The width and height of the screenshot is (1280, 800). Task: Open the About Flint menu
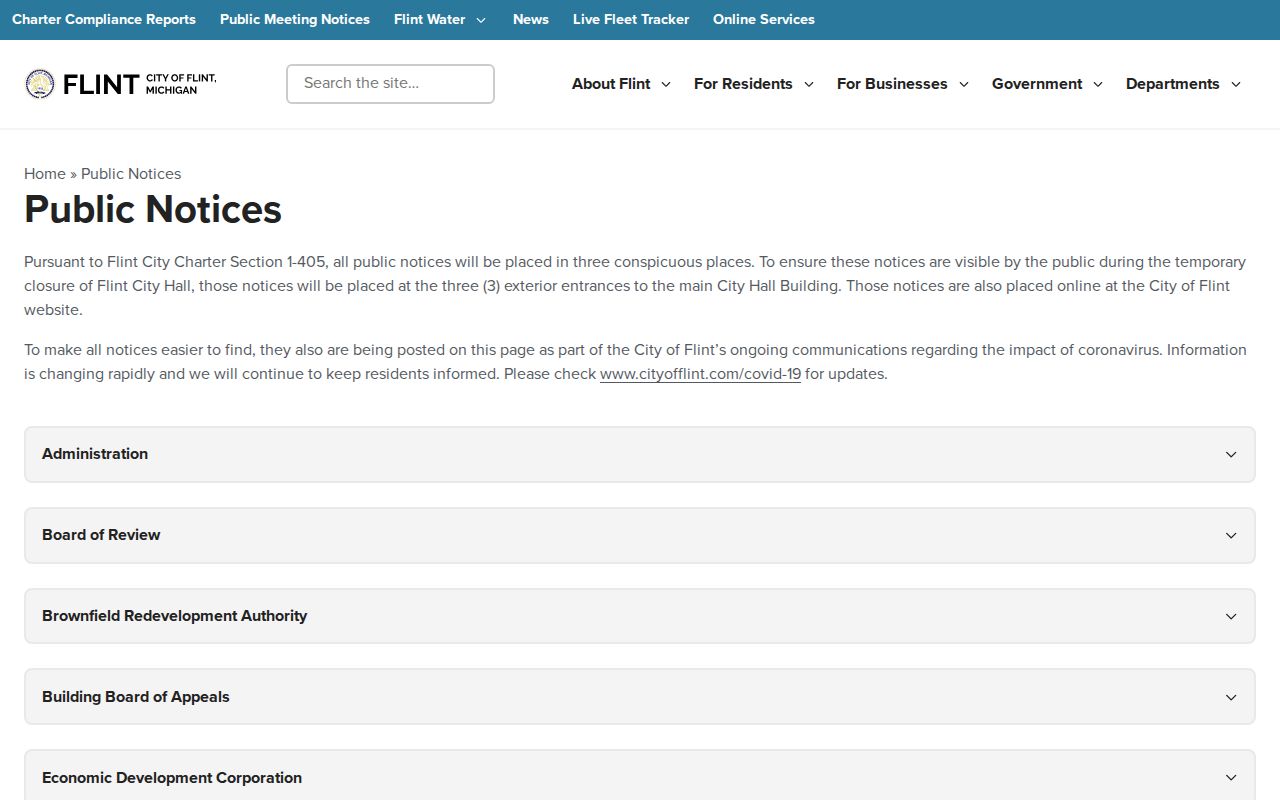click(x=611, y=84)
